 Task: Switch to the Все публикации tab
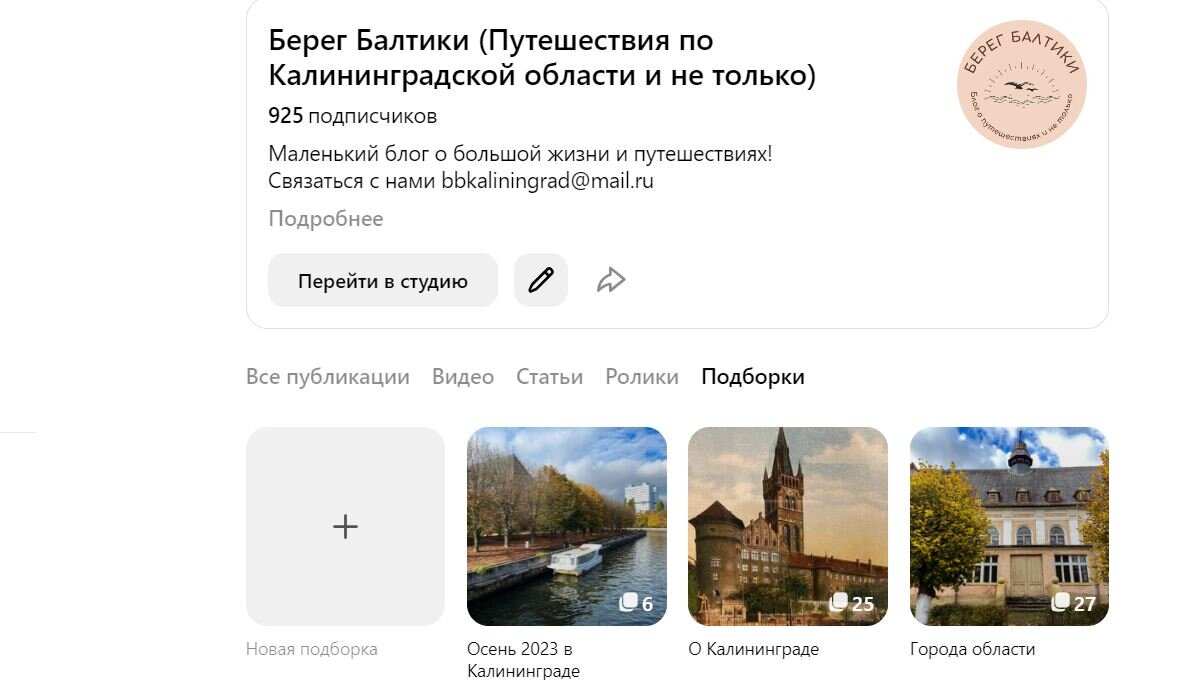point(327,377)
